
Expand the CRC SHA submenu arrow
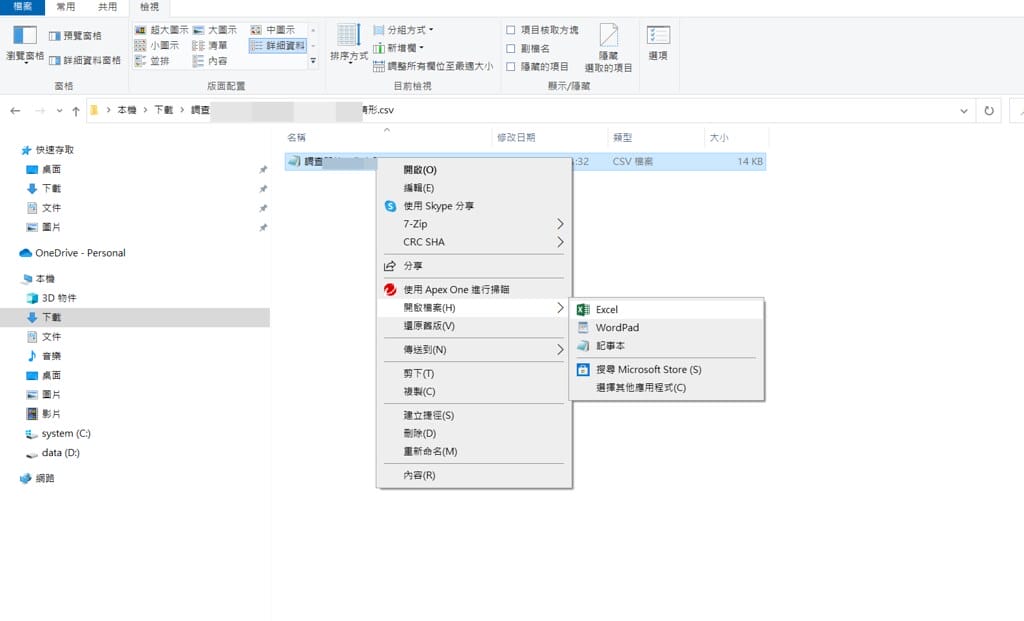[x=560, y=242]
